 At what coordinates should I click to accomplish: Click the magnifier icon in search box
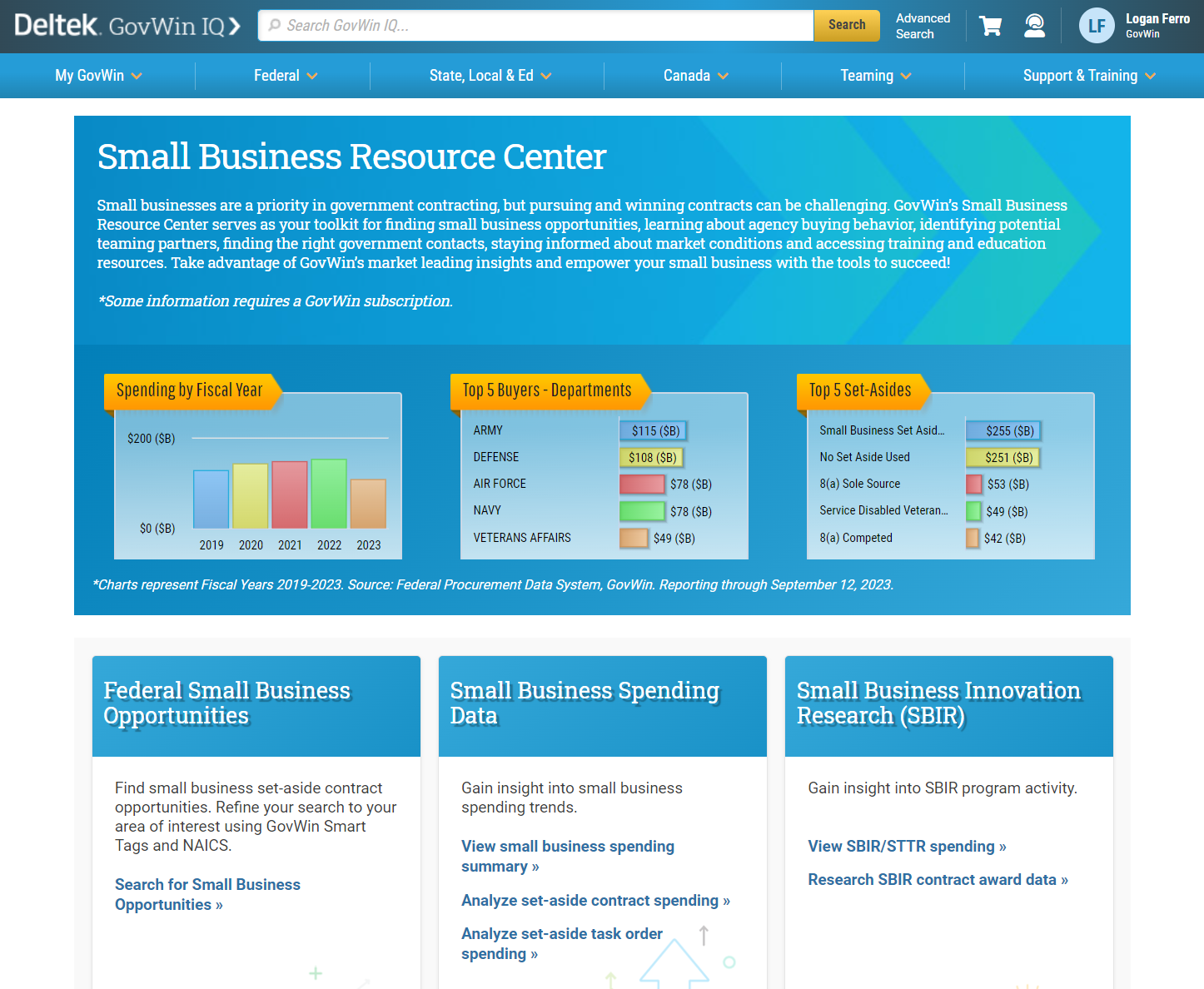[275, 26]
